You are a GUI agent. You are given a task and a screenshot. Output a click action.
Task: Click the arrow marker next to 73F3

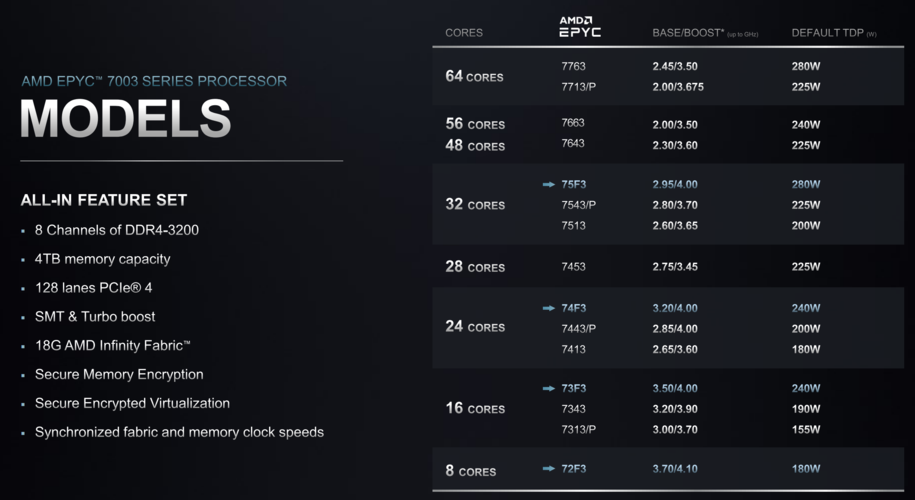[x=548, y=388]
